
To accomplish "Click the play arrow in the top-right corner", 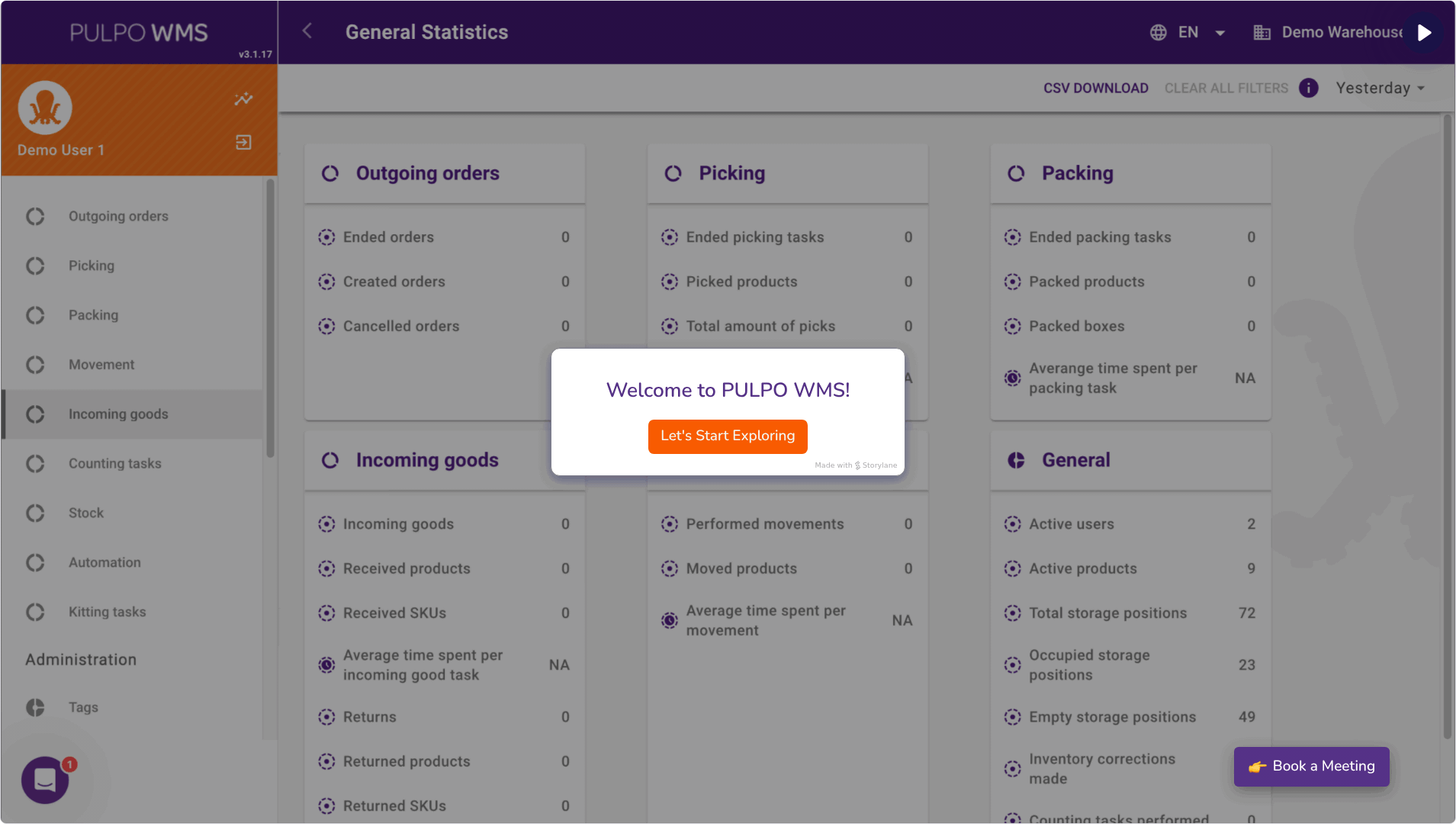I will (1423, 32).
